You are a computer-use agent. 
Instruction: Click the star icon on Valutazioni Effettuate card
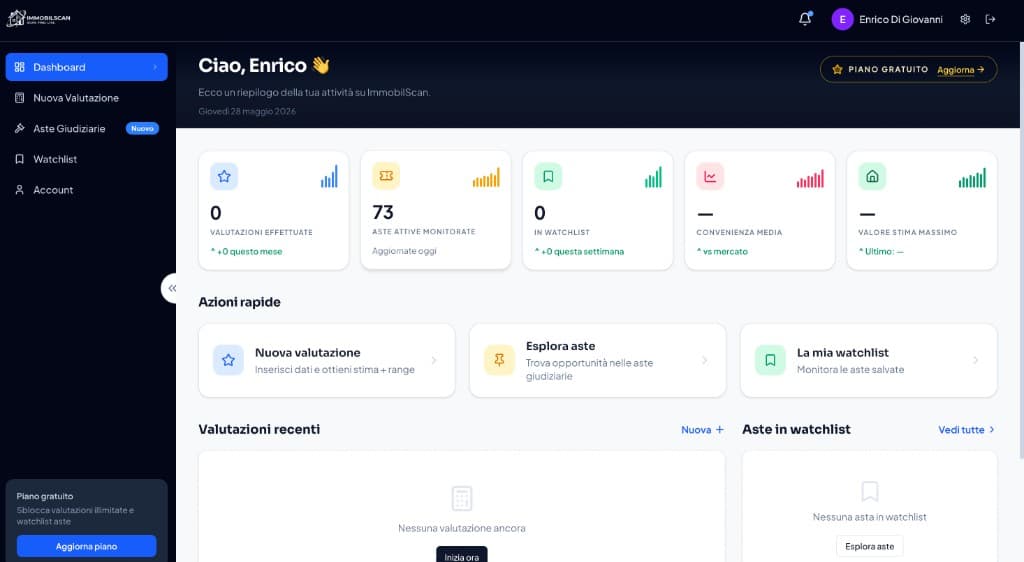[x=224, y=176]
